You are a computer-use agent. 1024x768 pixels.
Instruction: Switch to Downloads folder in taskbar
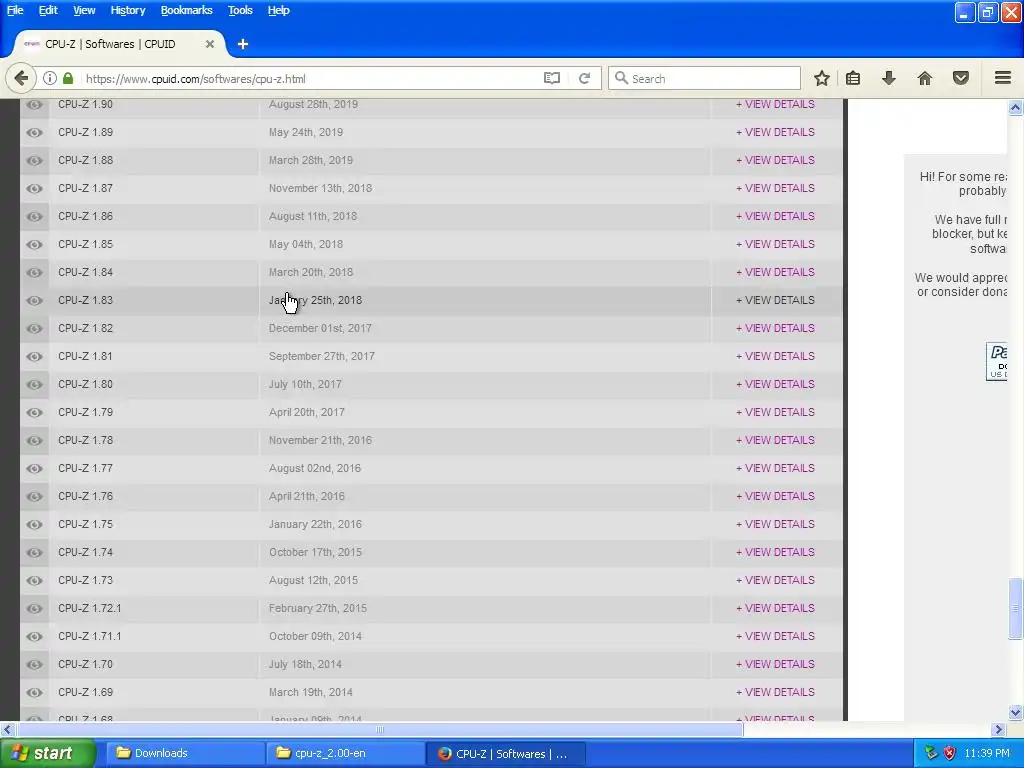(185, 754)
